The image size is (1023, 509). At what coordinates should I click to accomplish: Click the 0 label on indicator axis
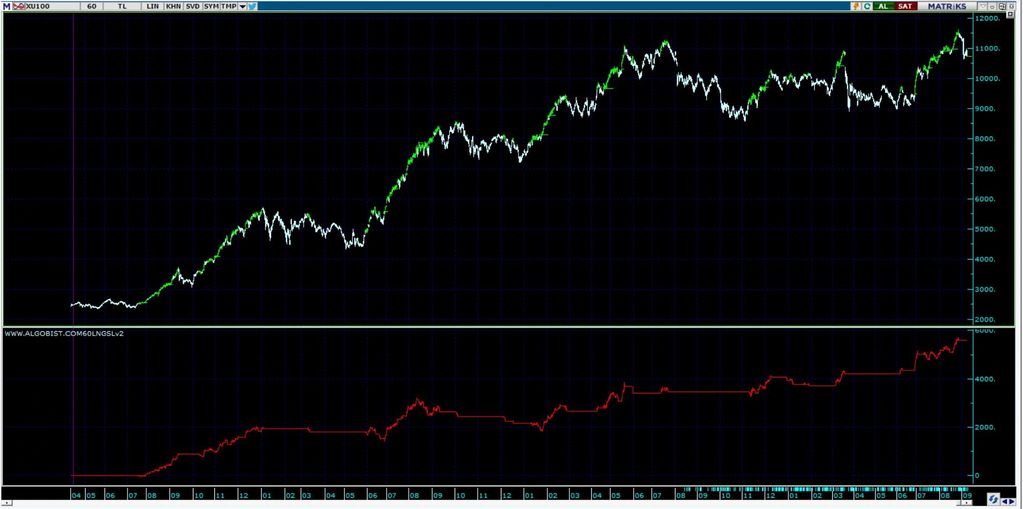978,476
